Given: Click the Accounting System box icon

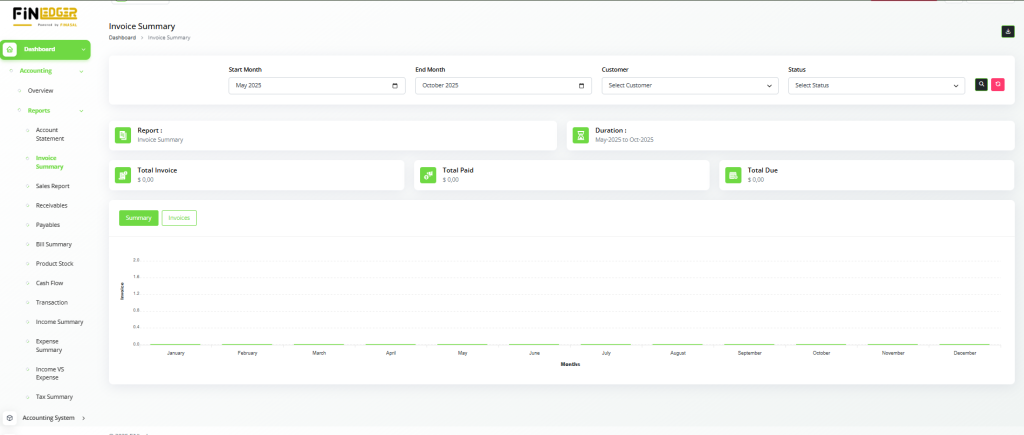Looking at the screenshot, I should (x=10, y=418).
